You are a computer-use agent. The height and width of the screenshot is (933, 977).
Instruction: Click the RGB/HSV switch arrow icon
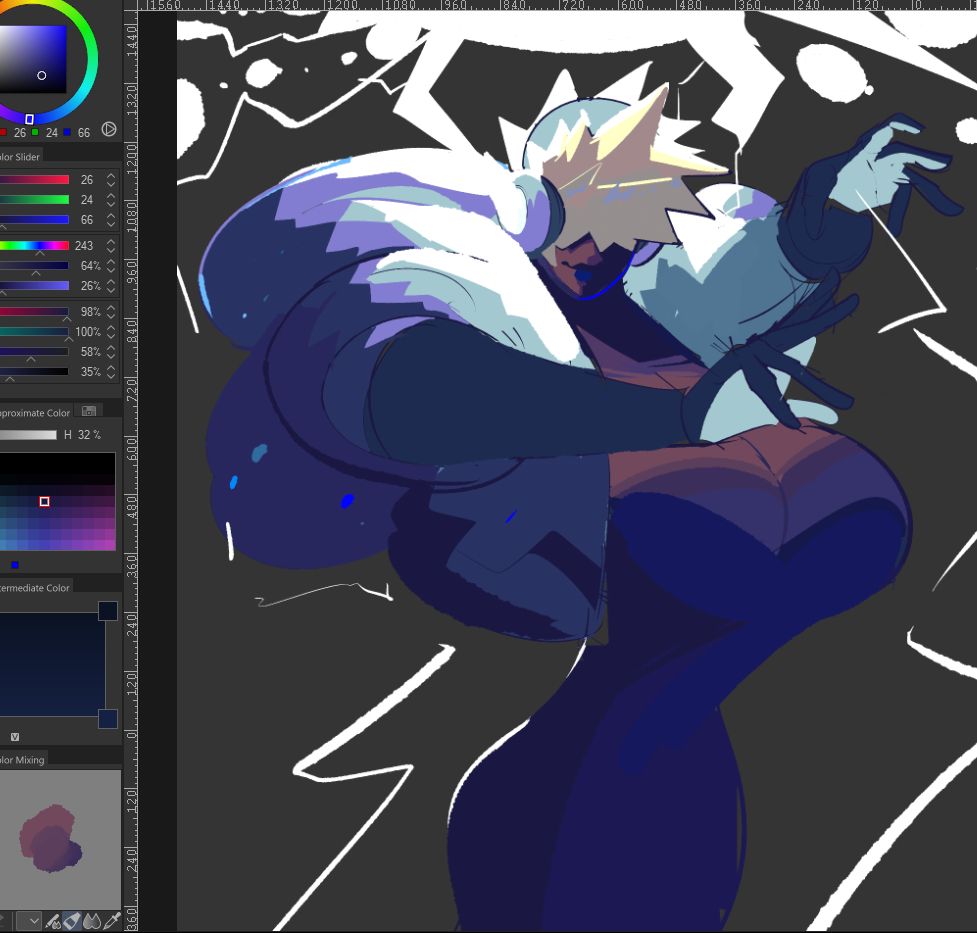pyautogui.click(x=108, y=129)
